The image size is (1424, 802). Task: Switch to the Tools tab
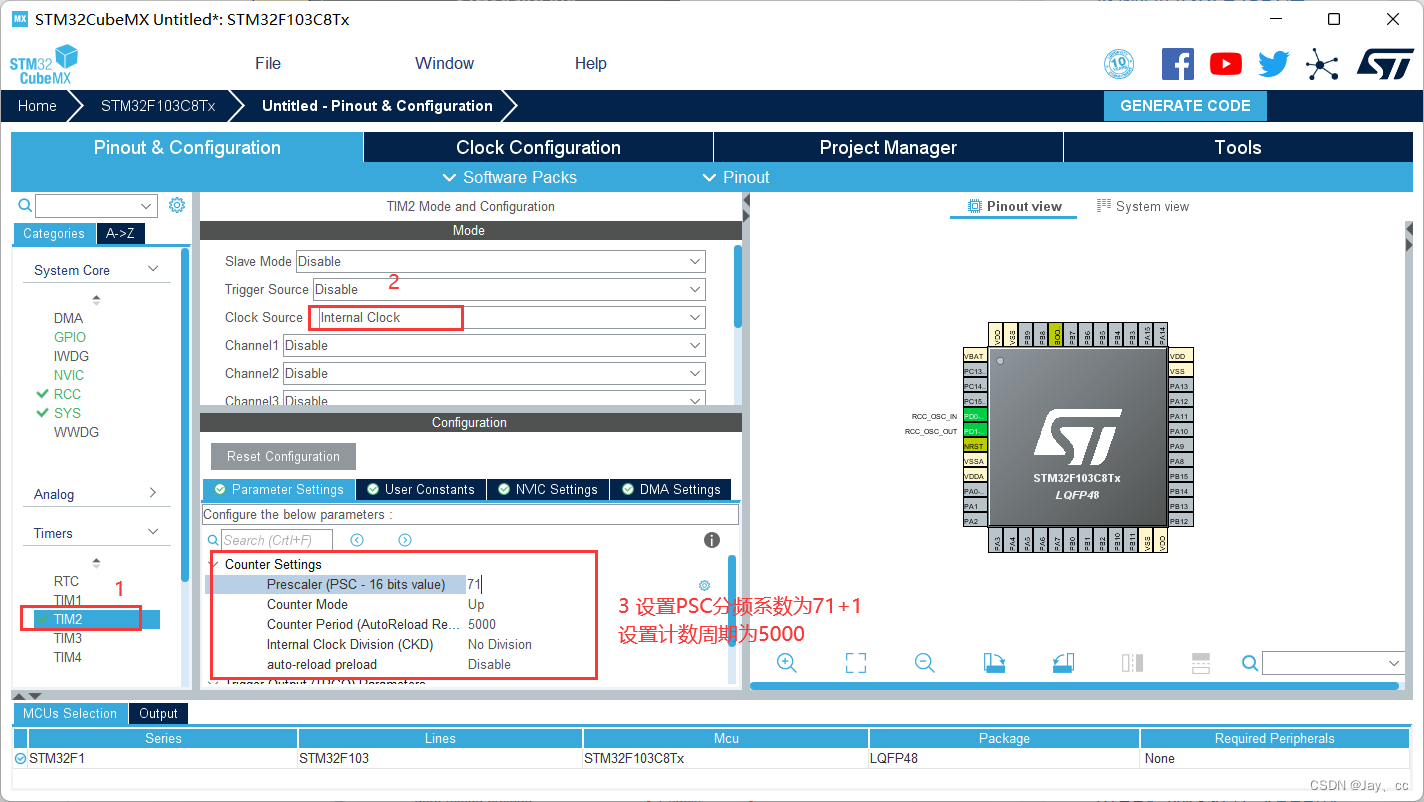coord(1238,147)
